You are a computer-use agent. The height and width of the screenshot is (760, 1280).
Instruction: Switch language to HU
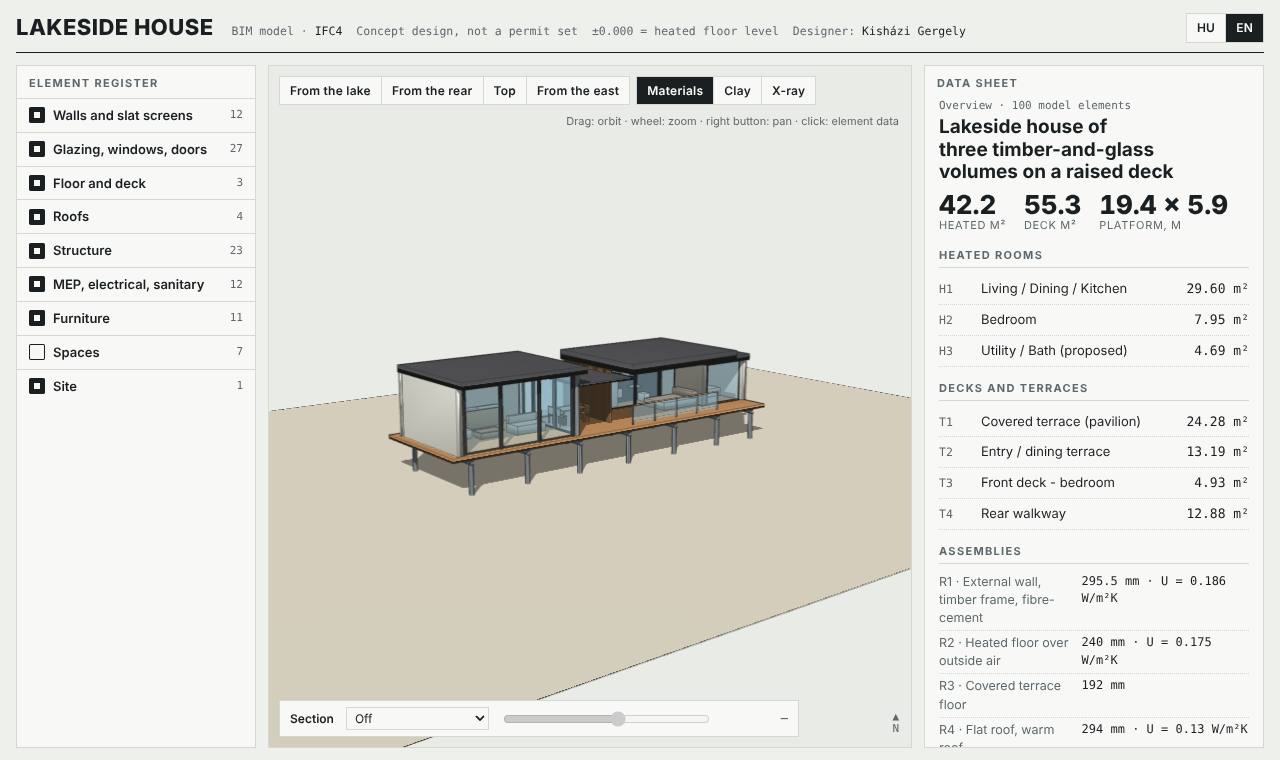tap(1206, 28)
